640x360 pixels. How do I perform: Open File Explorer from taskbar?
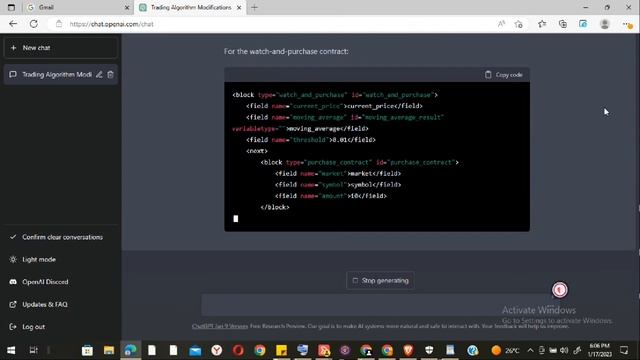109,350
